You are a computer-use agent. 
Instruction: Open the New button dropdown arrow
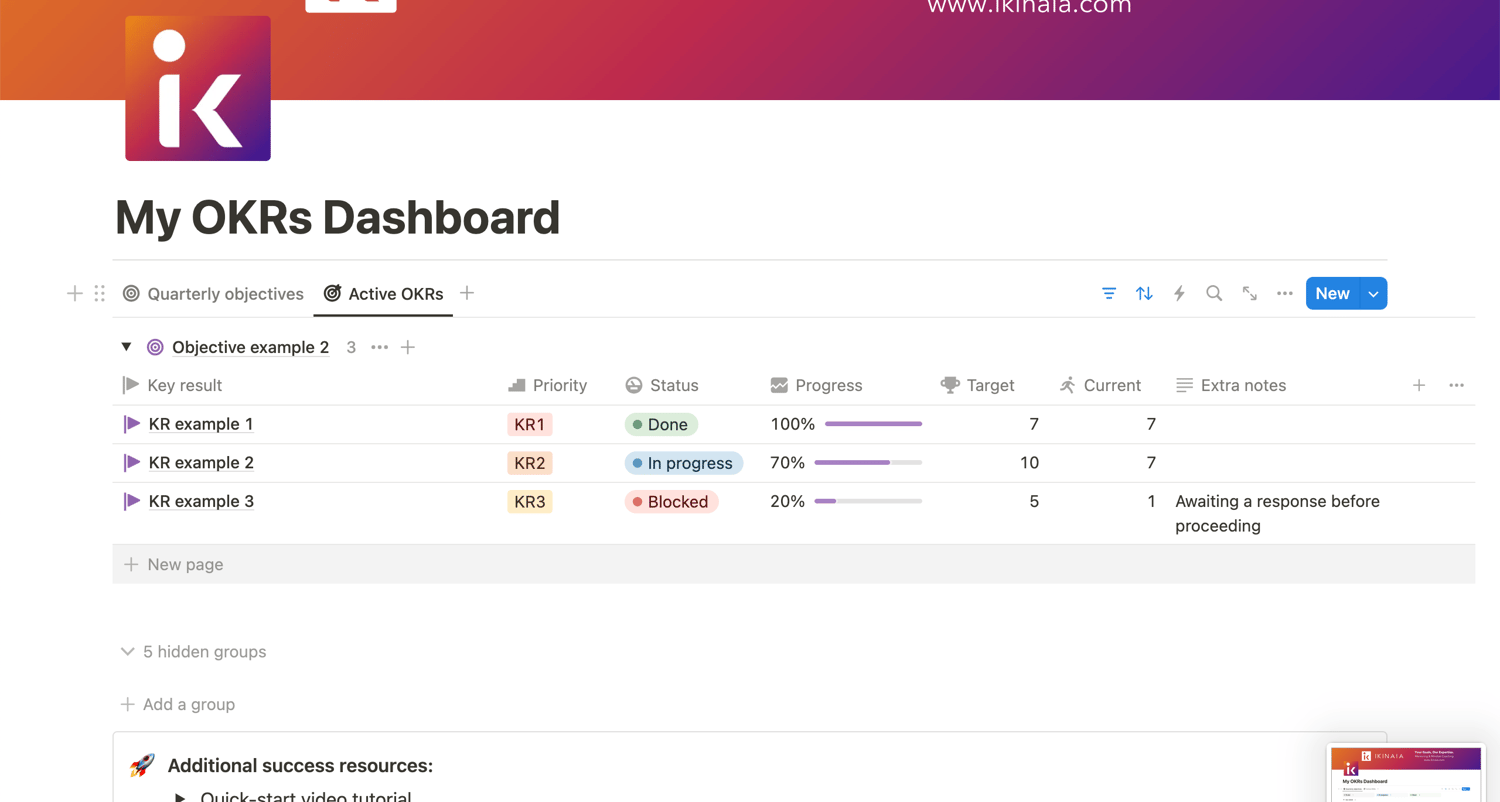tap(1374, 293)
